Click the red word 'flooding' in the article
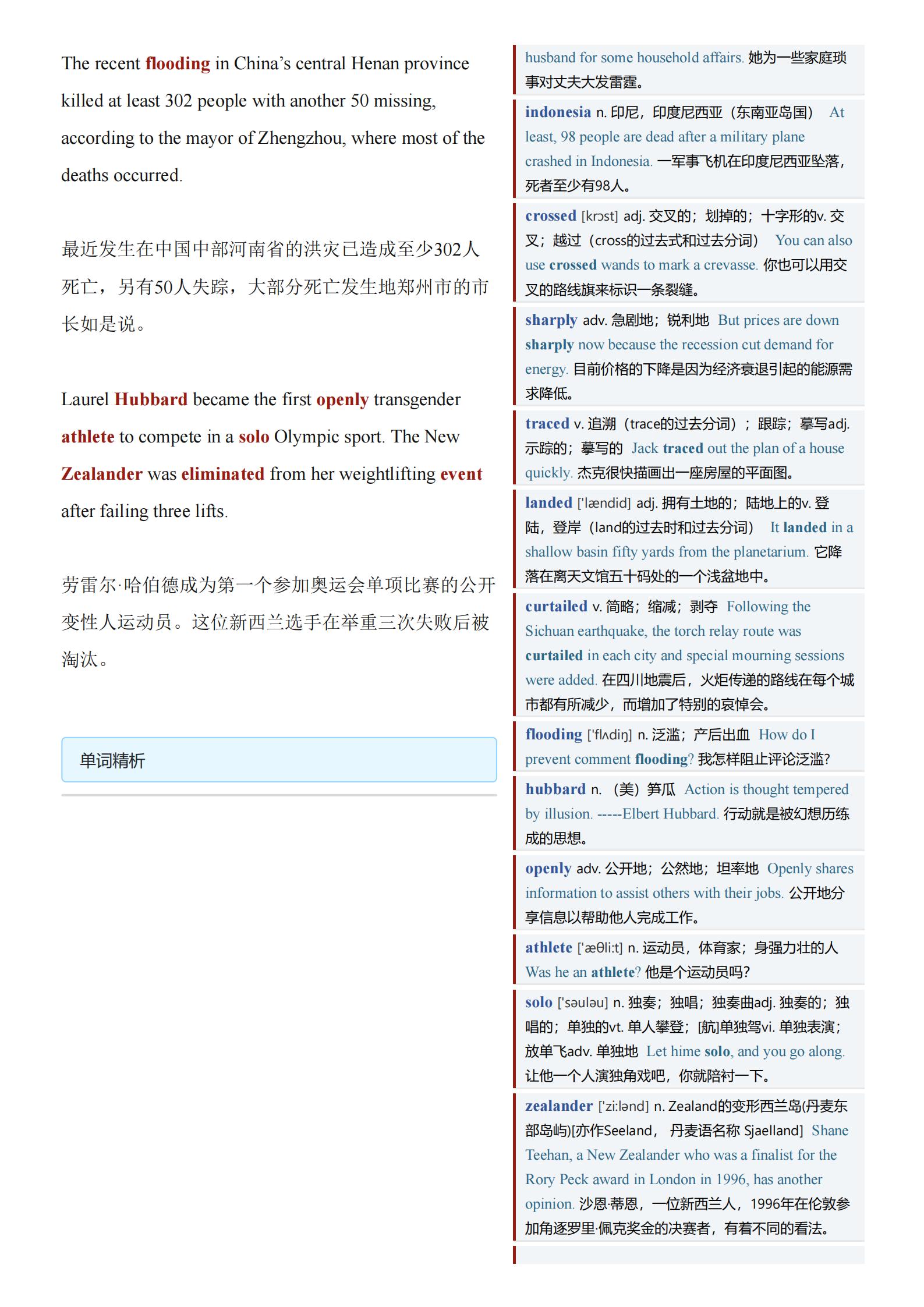The height and width of the screenshot is (1307, 924). coord(178,63)
